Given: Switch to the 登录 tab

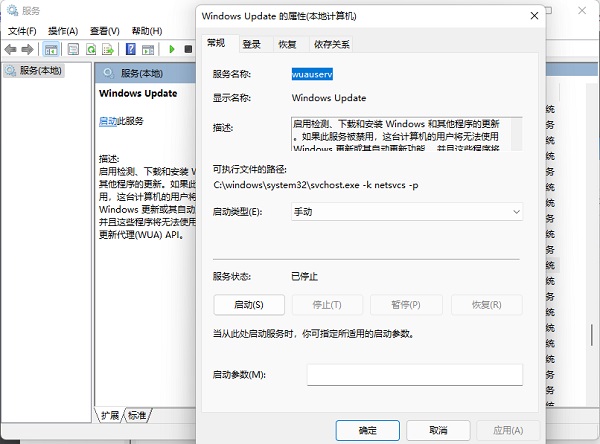Looking at the screenshot, I should pos(251,44).
